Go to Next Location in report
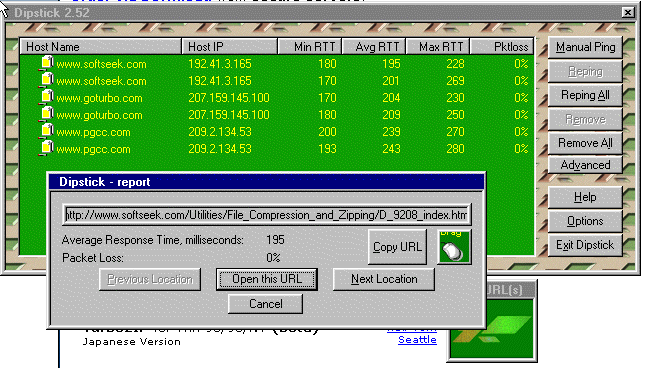Screen dimensions: 646x368 (384, 279)
